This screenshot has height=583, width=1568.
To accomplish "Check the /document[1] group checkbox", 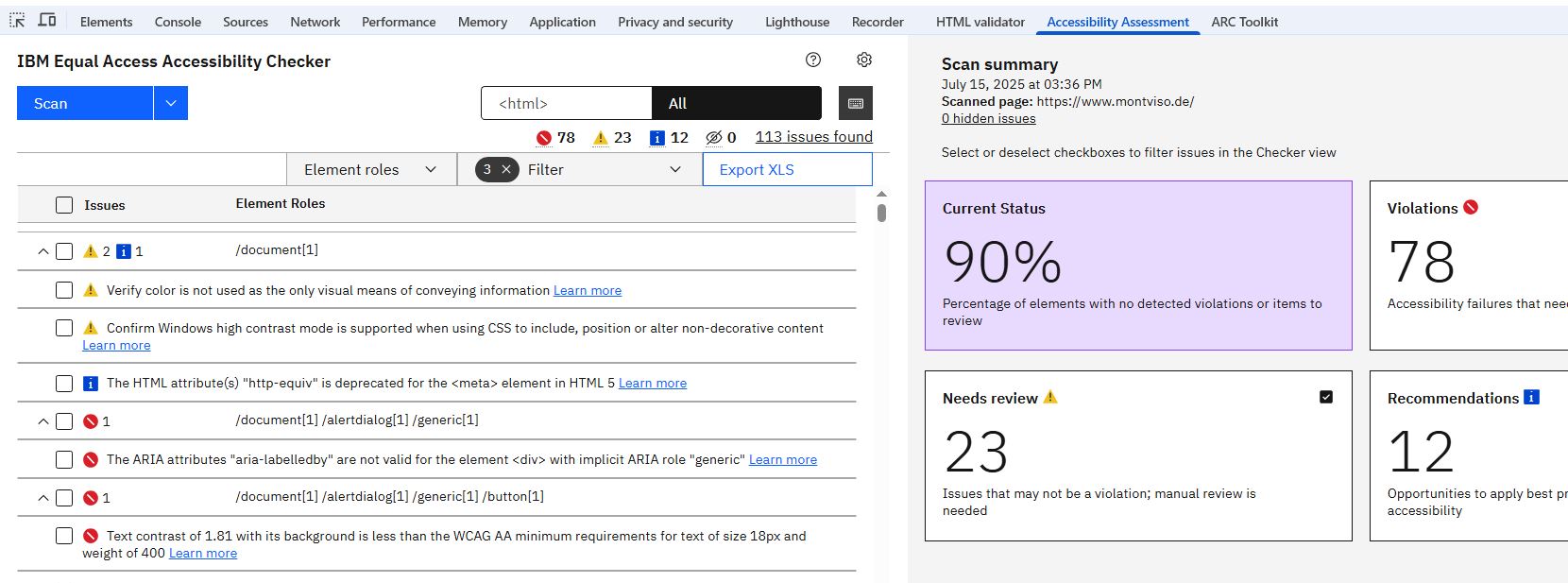I will coord(64,251).
